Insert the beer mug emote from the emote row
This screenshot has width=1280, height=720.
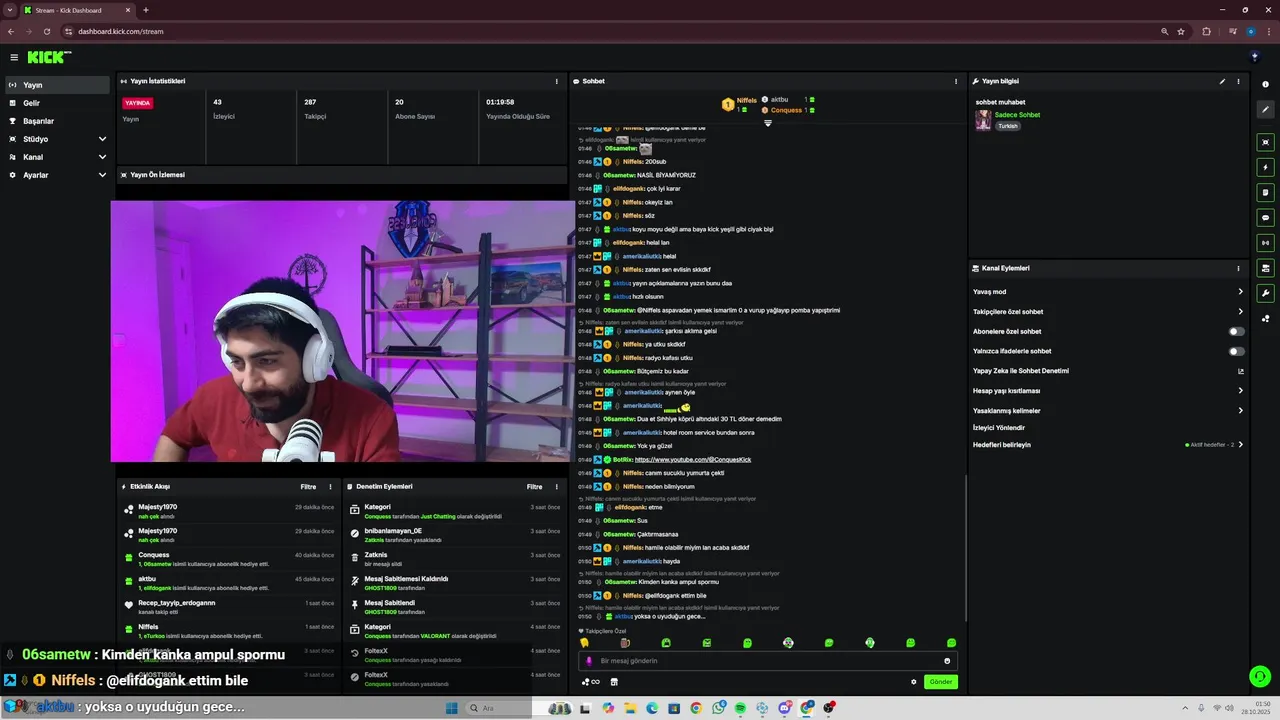[625, 643]
